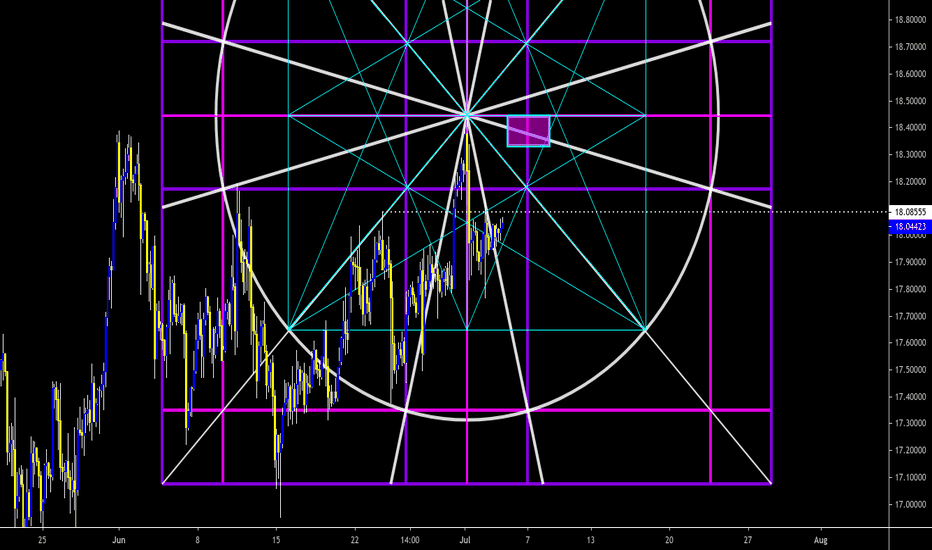Viewport: 932px width, 550px height.
Task: Click the 18.20000 price axis label
Action: [x=910, y=181]
